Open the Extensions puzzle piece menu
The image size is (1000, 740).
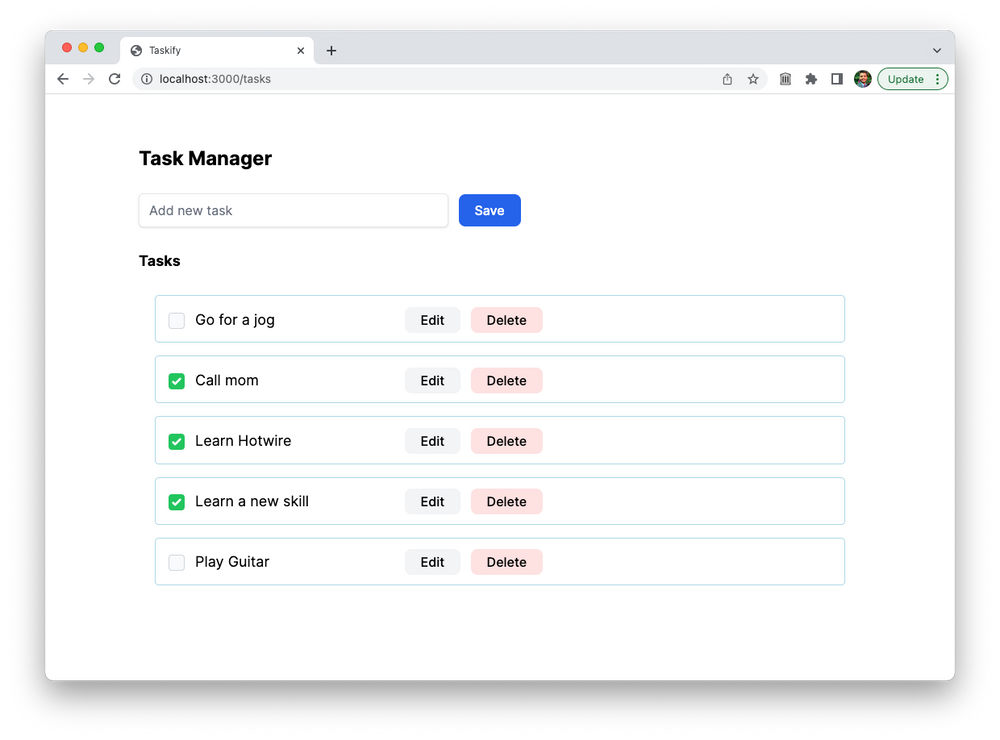click(811, 78)
